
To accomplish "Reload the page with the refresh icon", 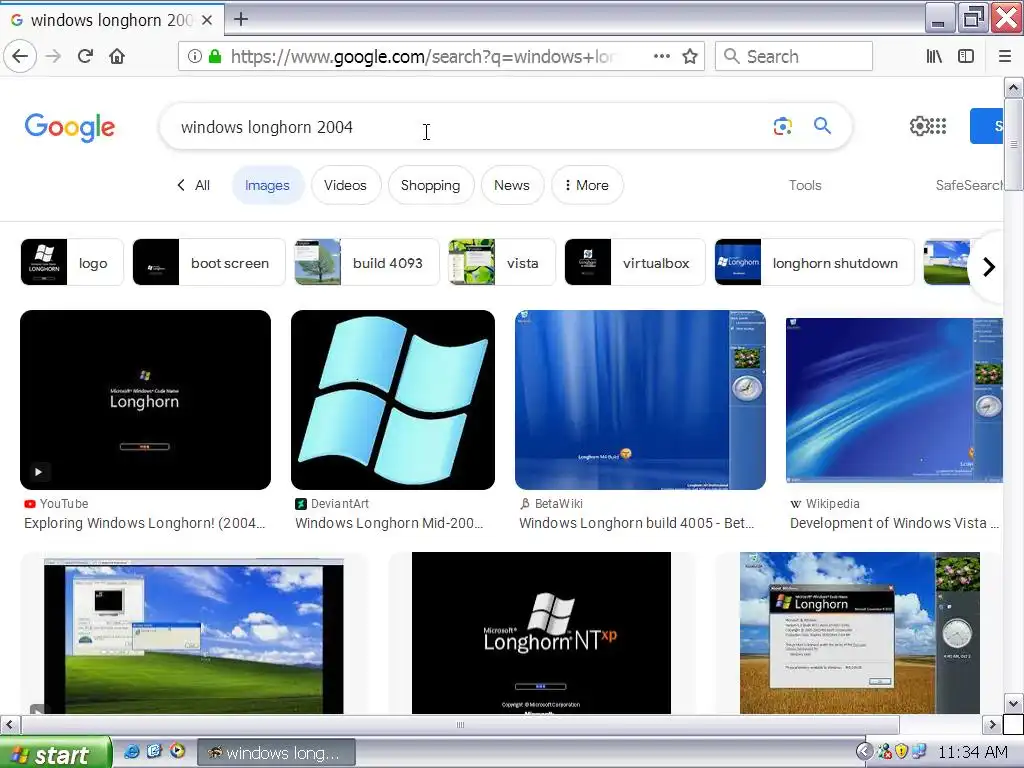I will [x=85, y=56].
